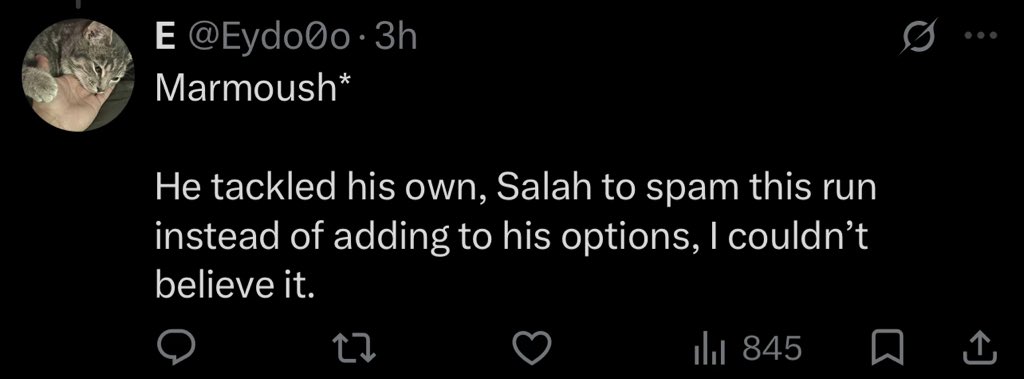Viewport: 1024px width, 379px height.
Task: Like the tweet with the heart icon
Action: (531, 348)
